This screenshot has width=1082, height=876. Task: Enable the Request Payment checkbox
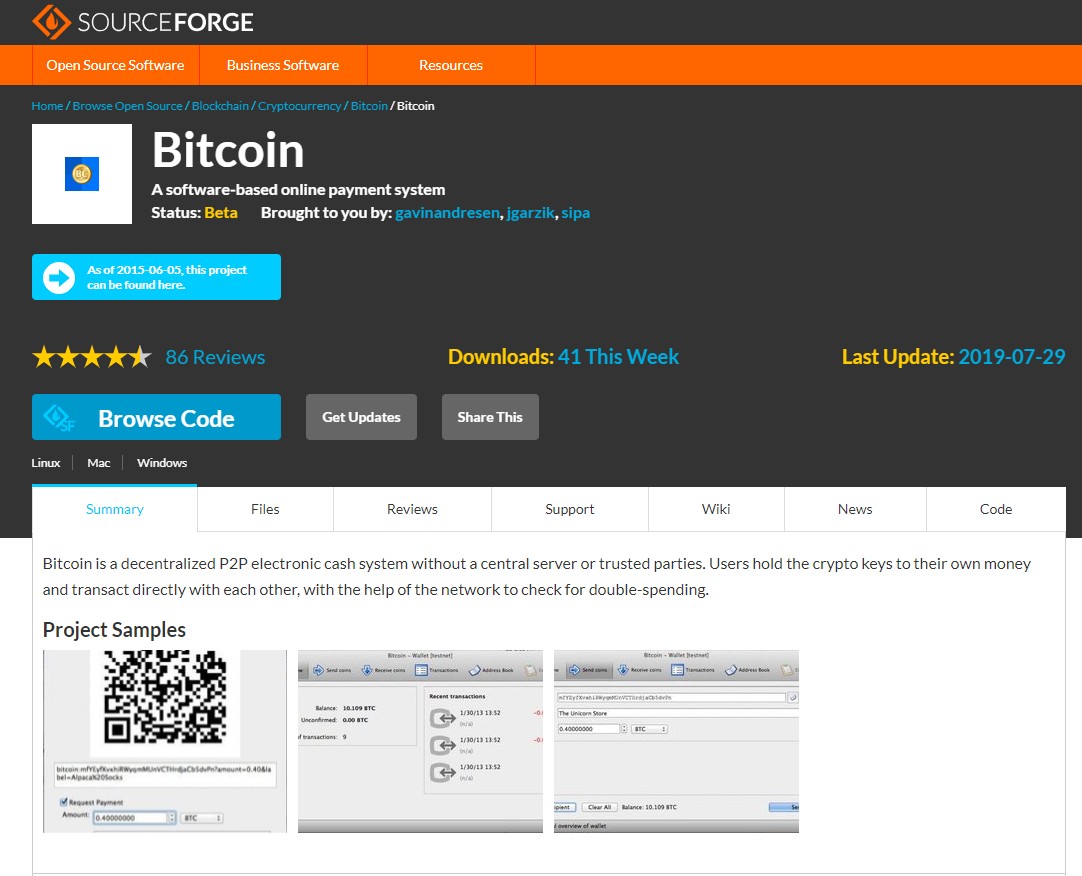(63, 802)
